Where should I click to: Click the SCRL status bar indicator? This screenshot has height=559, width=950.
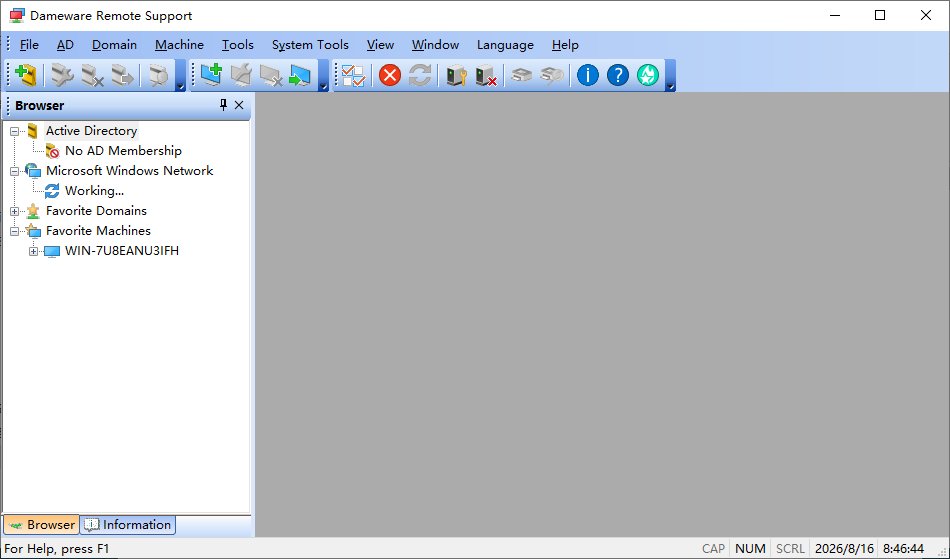click(790, 549)
